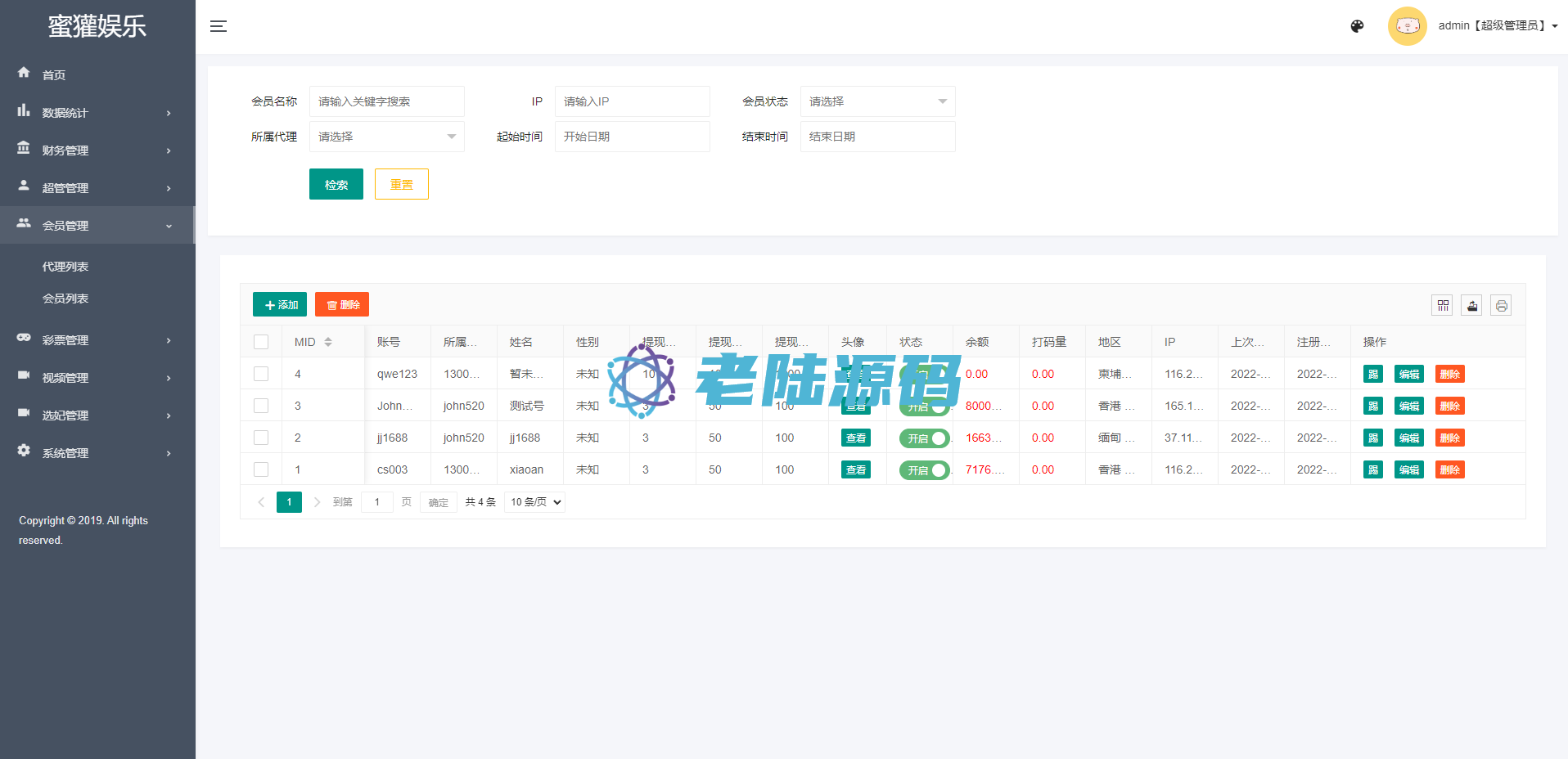The image size is (1568, 759).
Task: Click the 首页 house icon
Action: 24,73
